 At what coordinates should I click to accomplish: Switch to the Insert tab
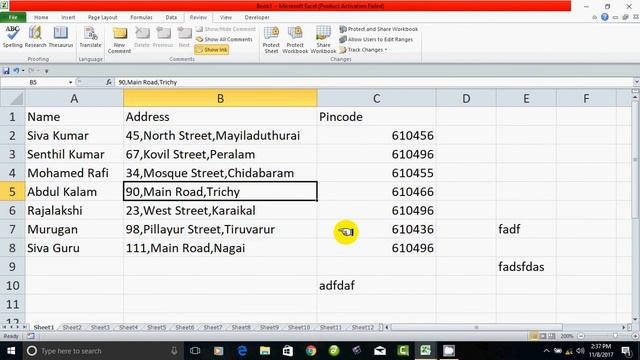pyautogui.click(x=68, y=18)
